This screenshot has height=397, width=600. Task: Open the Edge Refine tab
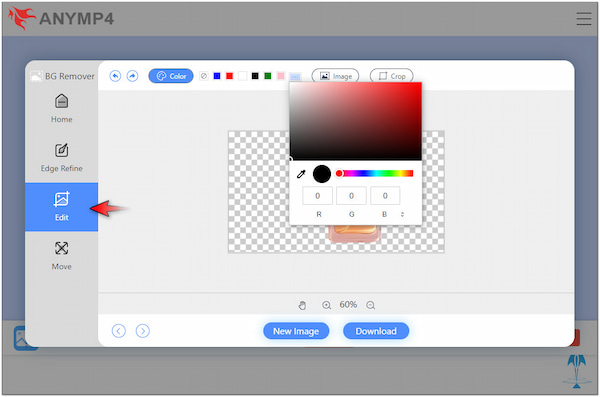pyautogui.click(x=62, y=157)
